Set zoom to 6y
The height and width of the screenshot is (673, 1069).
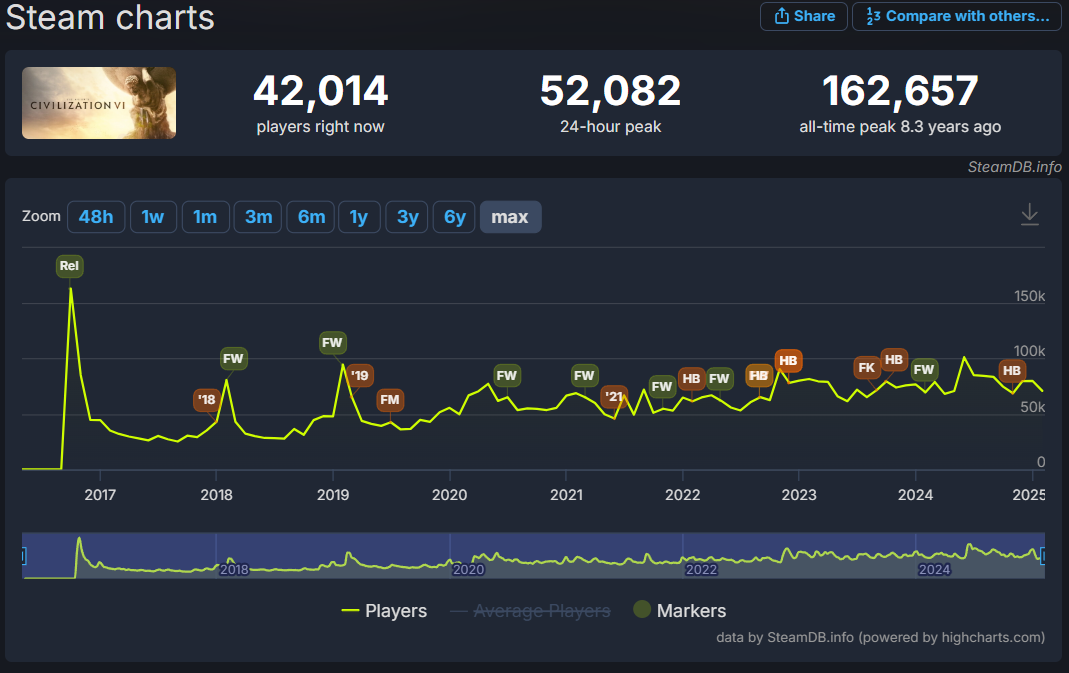pyautogui.click(x=454, y=217)
